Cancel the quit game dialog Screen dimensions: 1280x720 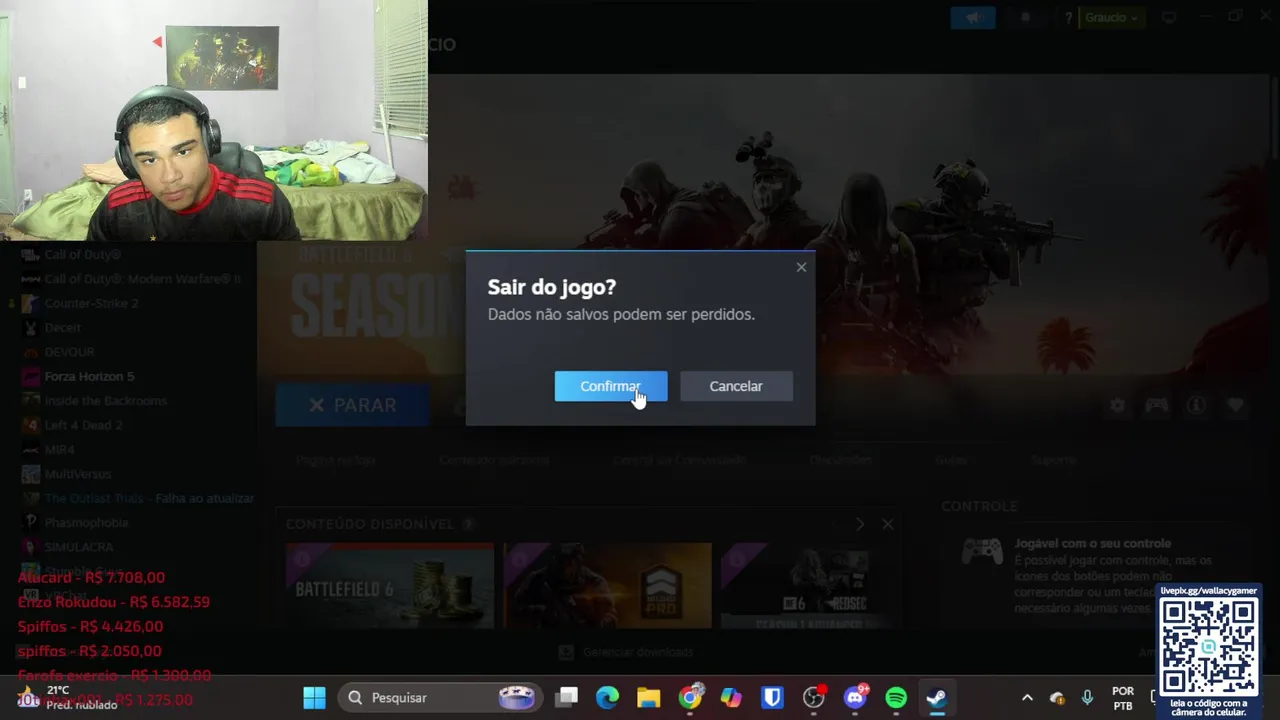pyautogui.click(x=736, y=386)
